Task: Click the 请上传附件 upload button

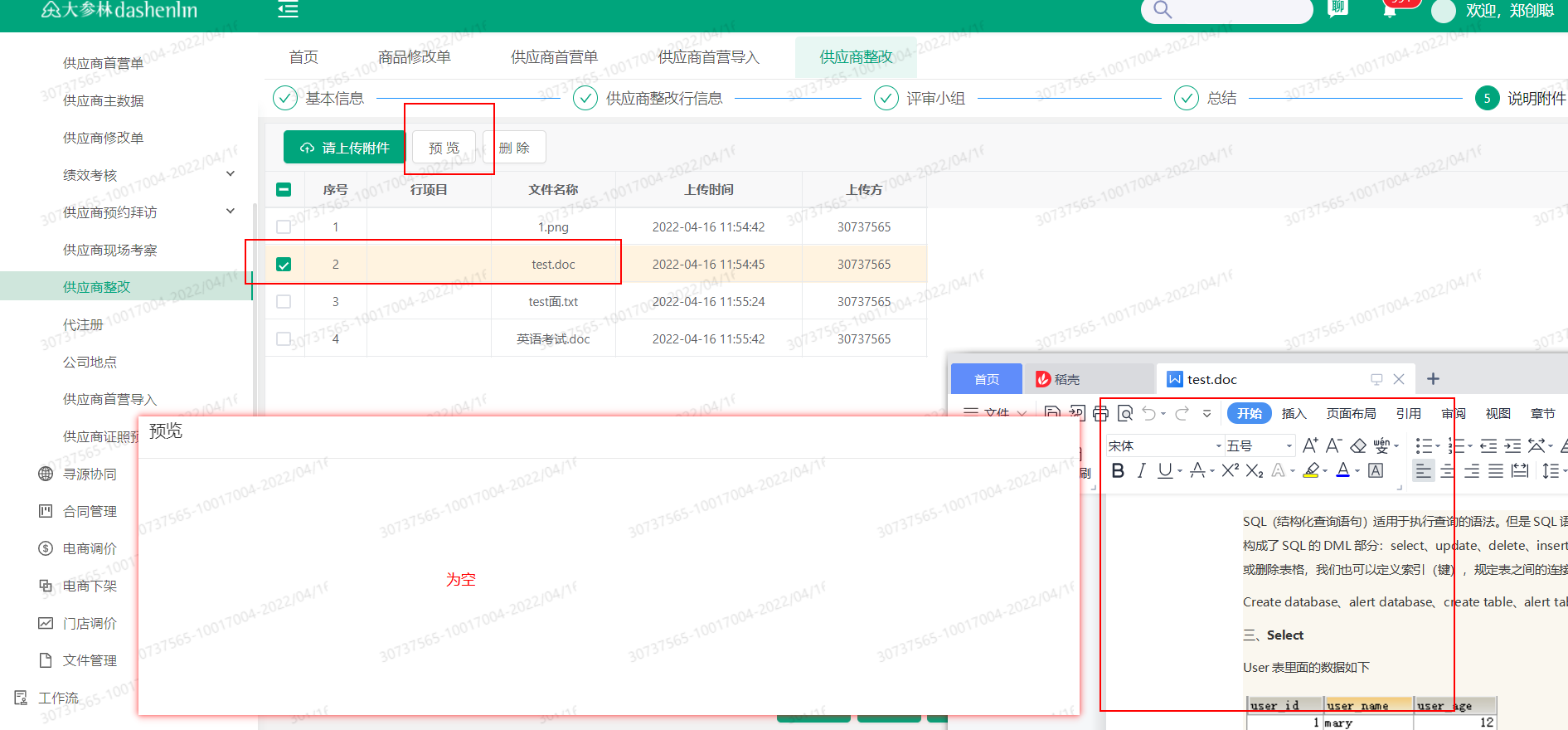Action: click(344, 148)
